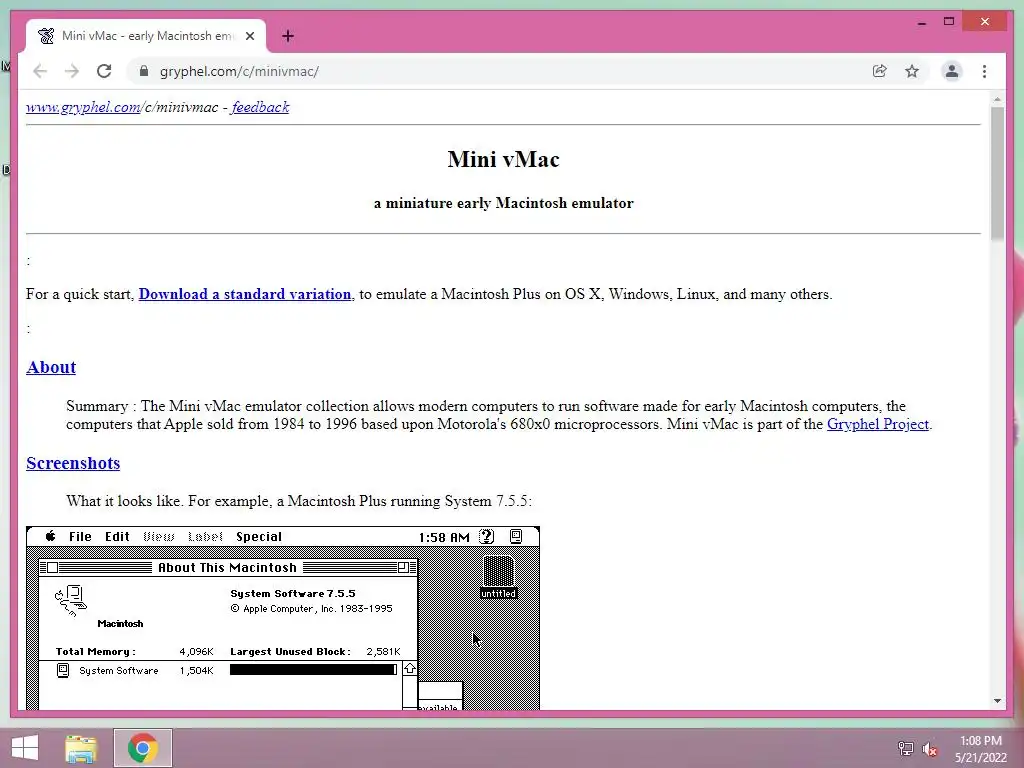Click the vertical scrollbar thumb

click(997, 173)
